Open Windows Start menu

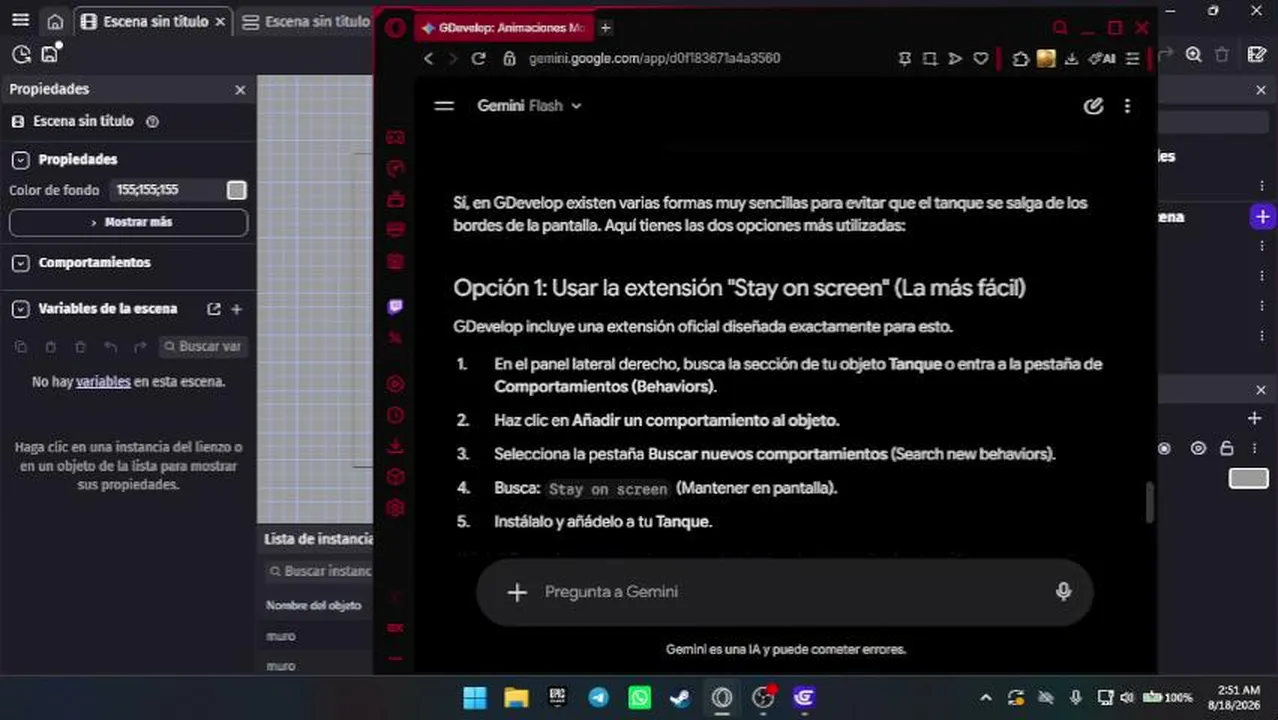(475, 698)
